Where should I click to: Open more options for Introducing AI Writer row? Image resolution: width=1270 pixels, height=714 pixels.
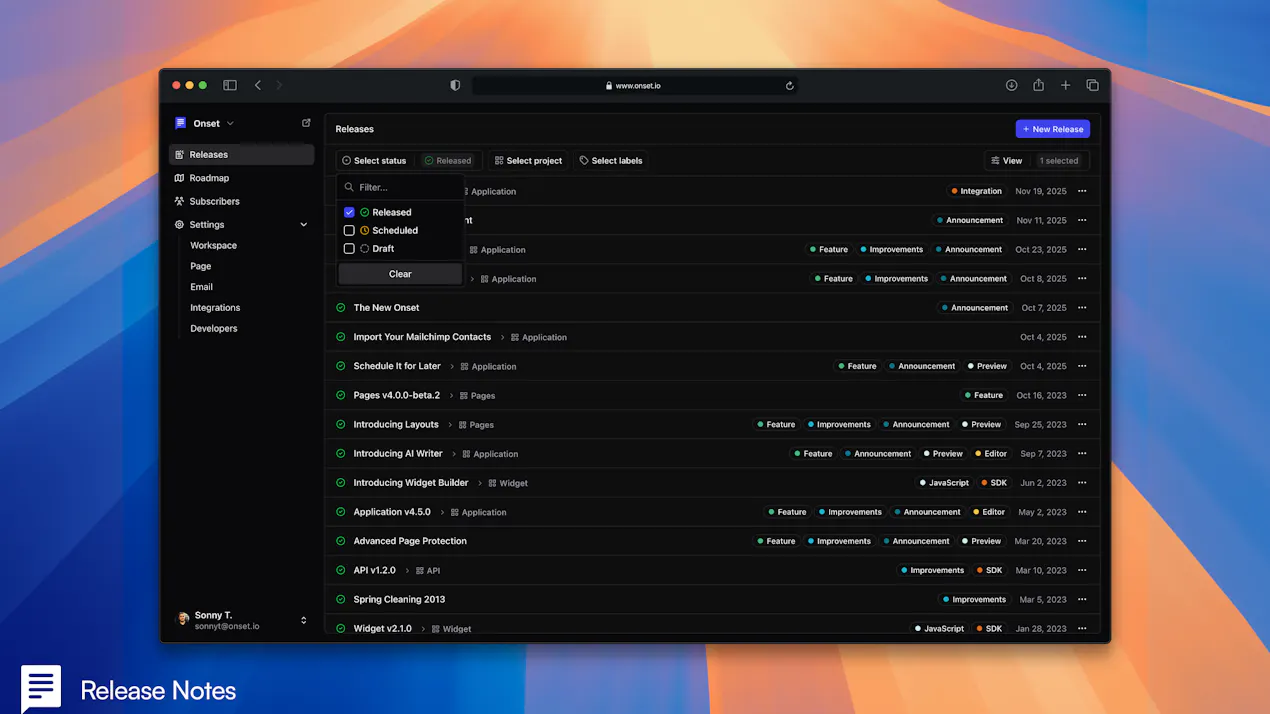point(1082,454)
